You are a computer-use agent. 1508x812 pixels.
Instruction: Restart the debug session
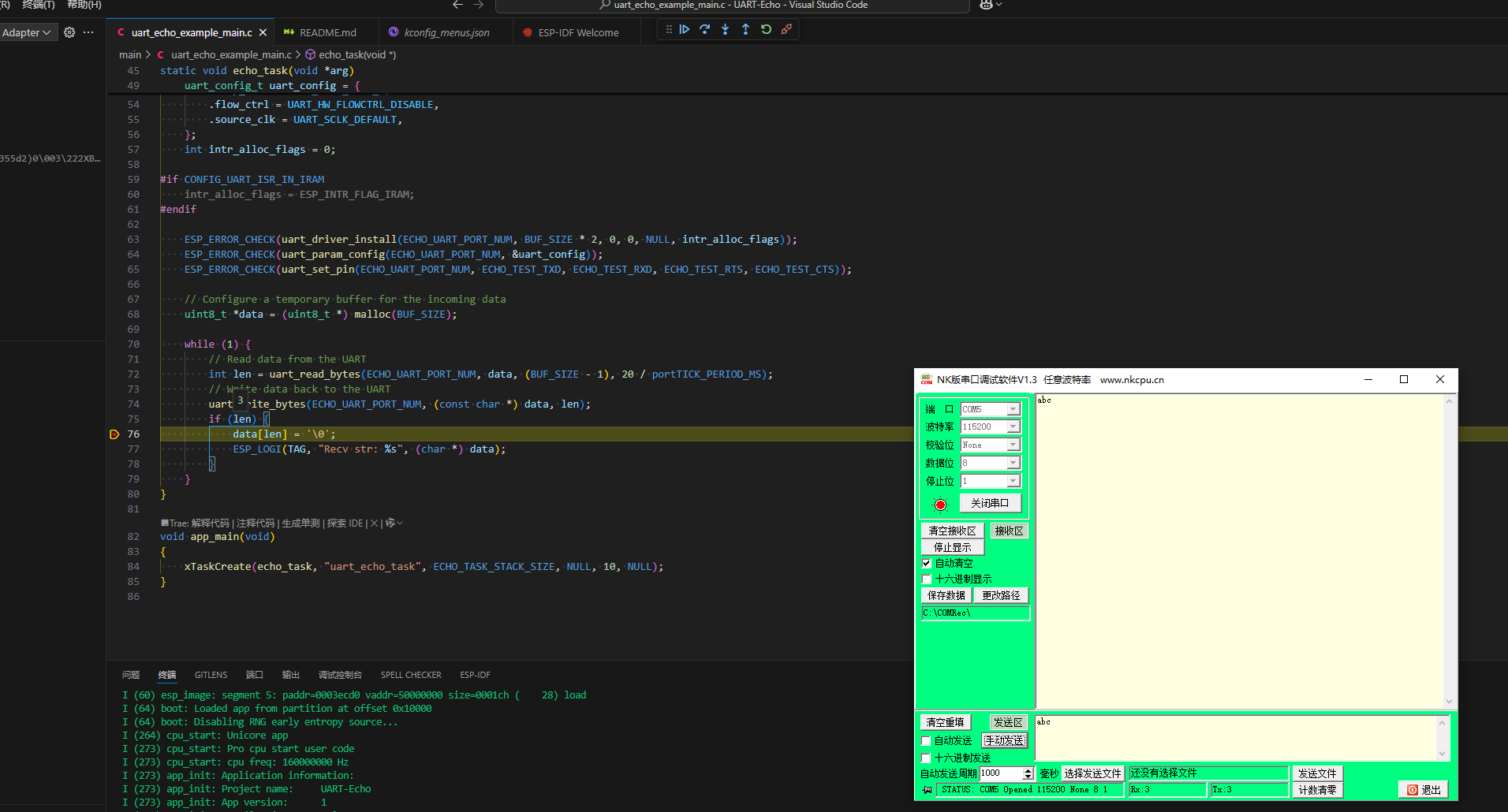(766, 30)
